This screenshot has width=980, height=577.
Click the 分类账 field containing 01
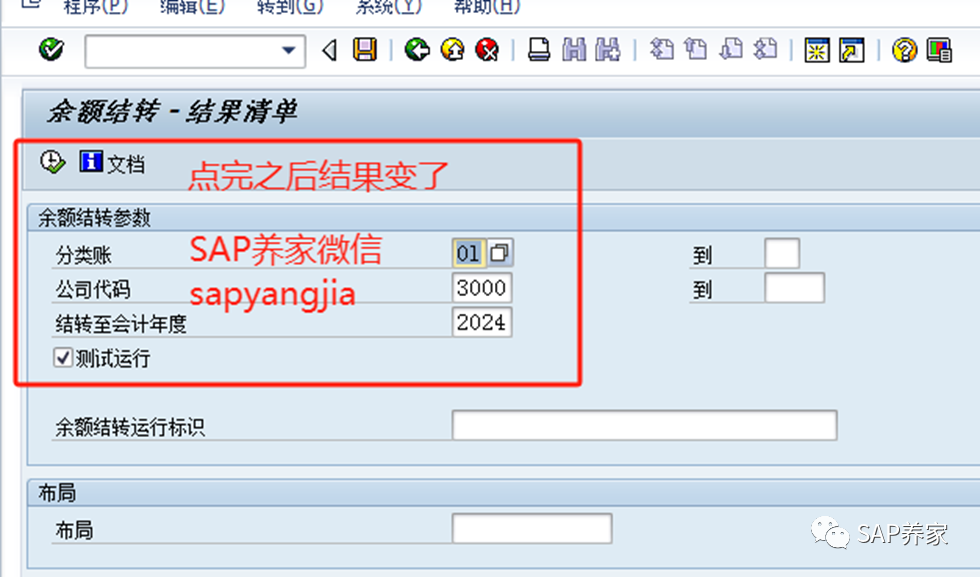pos(468,253)
